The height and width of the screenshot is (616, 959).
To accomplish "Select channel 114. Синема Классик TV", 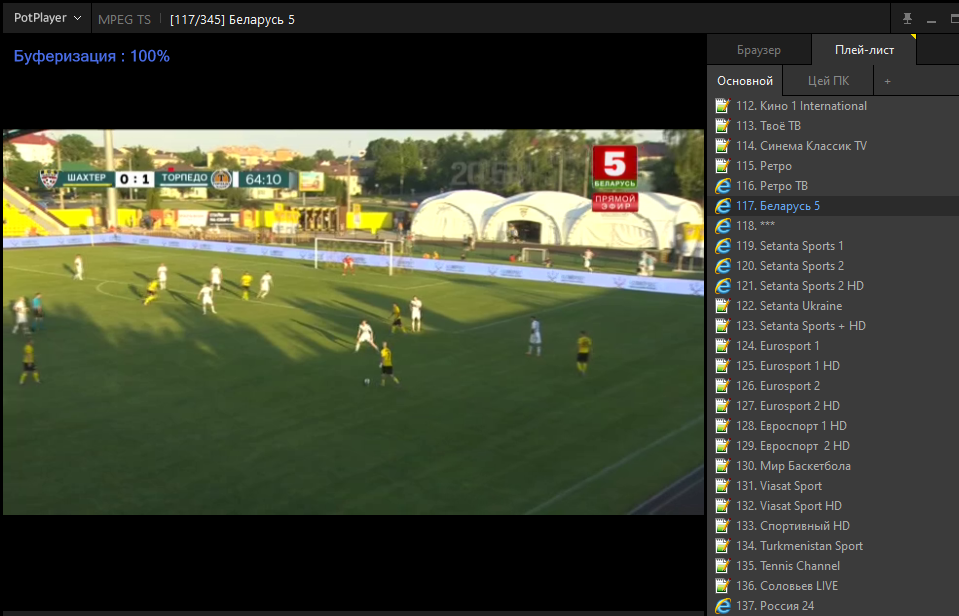I will (833, 146).
